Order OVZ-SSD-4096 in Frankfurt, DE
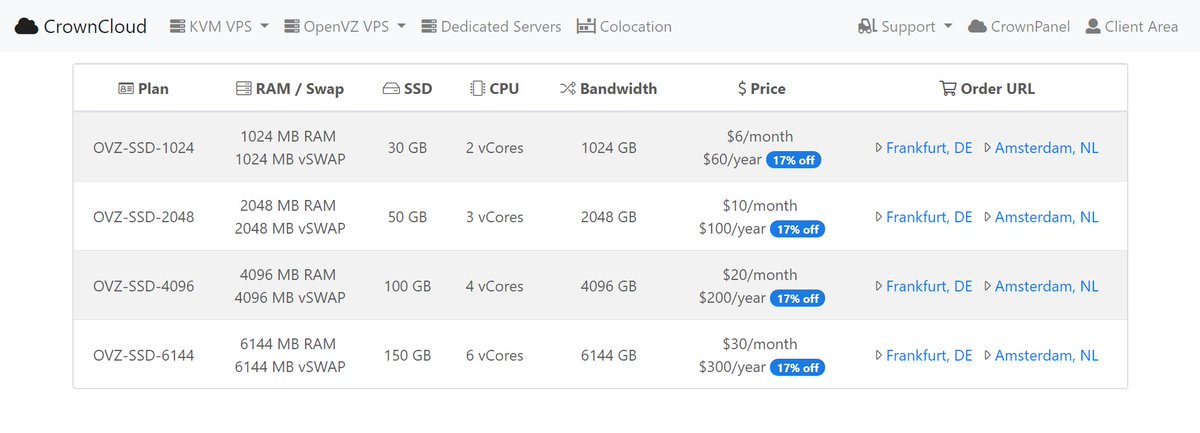The image size is (1200, 433). (928, 286)
